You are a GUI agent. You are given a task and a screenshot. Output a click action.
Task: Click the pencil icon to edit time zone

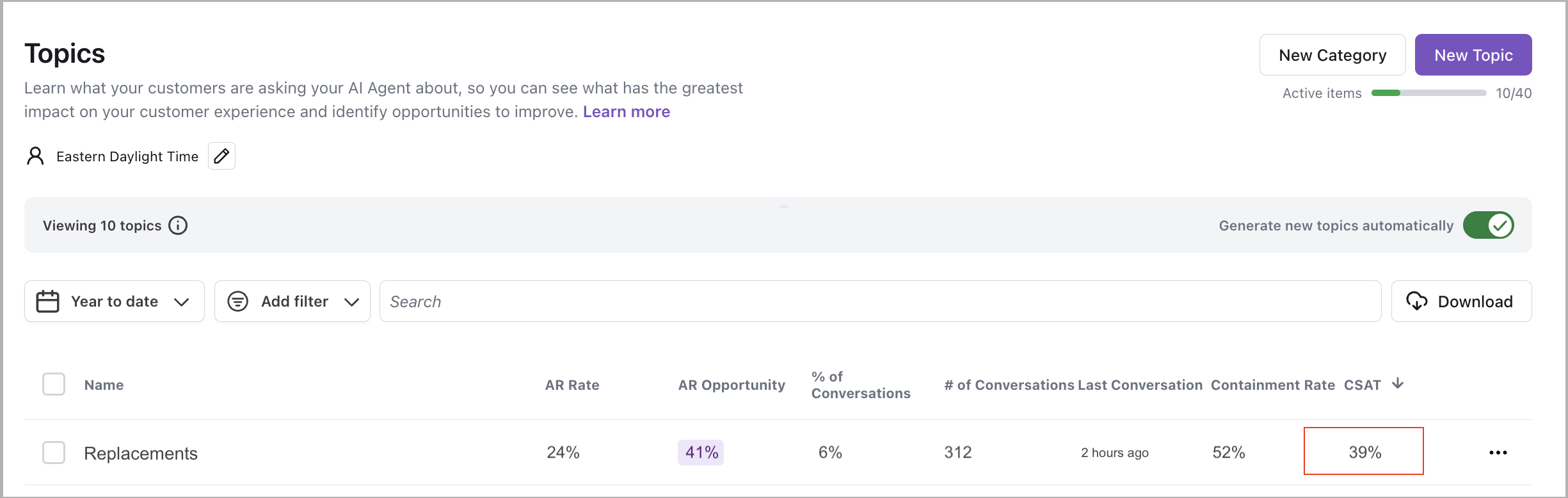(x=221, y=156)
